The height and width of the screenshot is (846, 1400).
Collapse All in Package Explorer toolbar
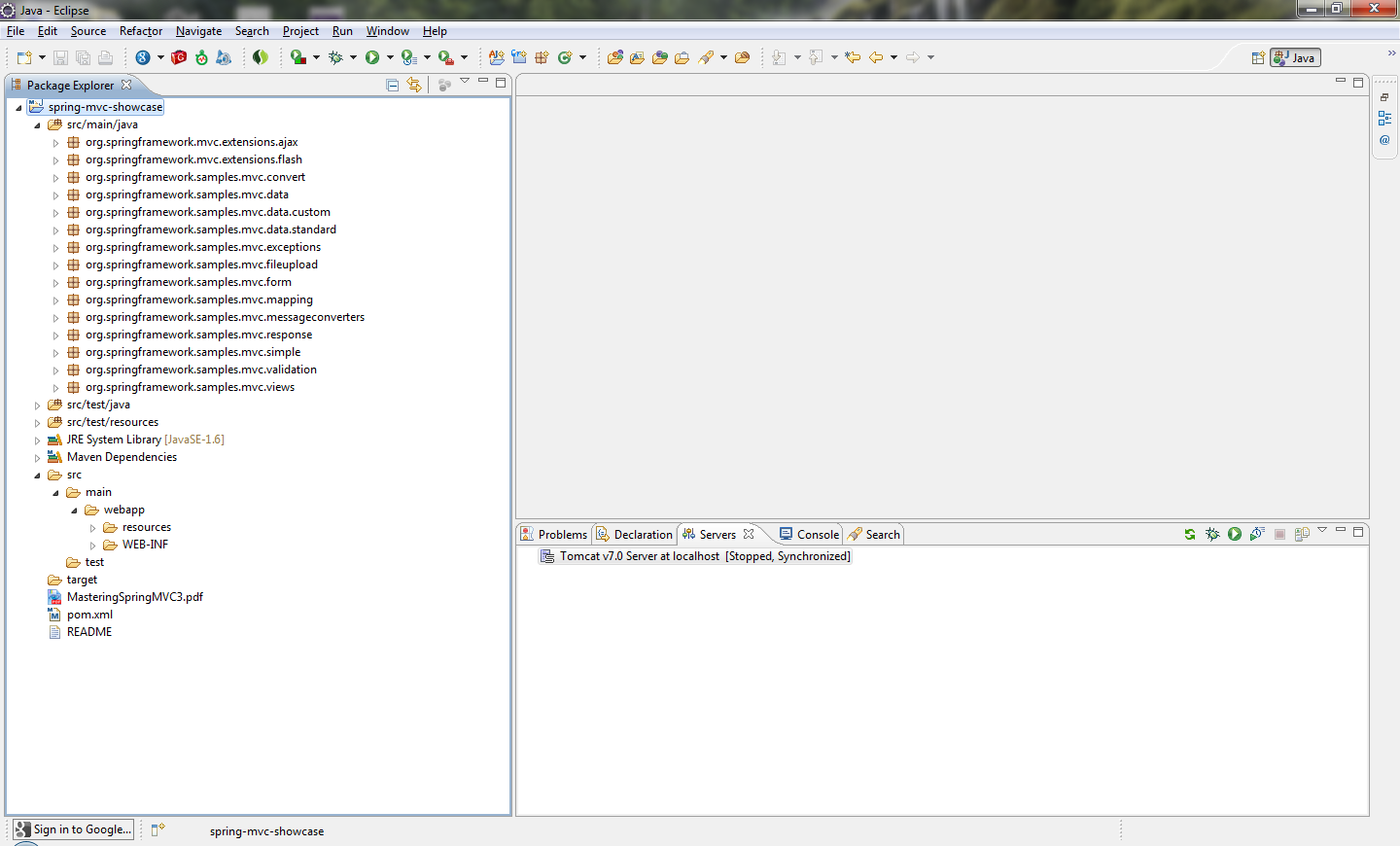(392, 85)
